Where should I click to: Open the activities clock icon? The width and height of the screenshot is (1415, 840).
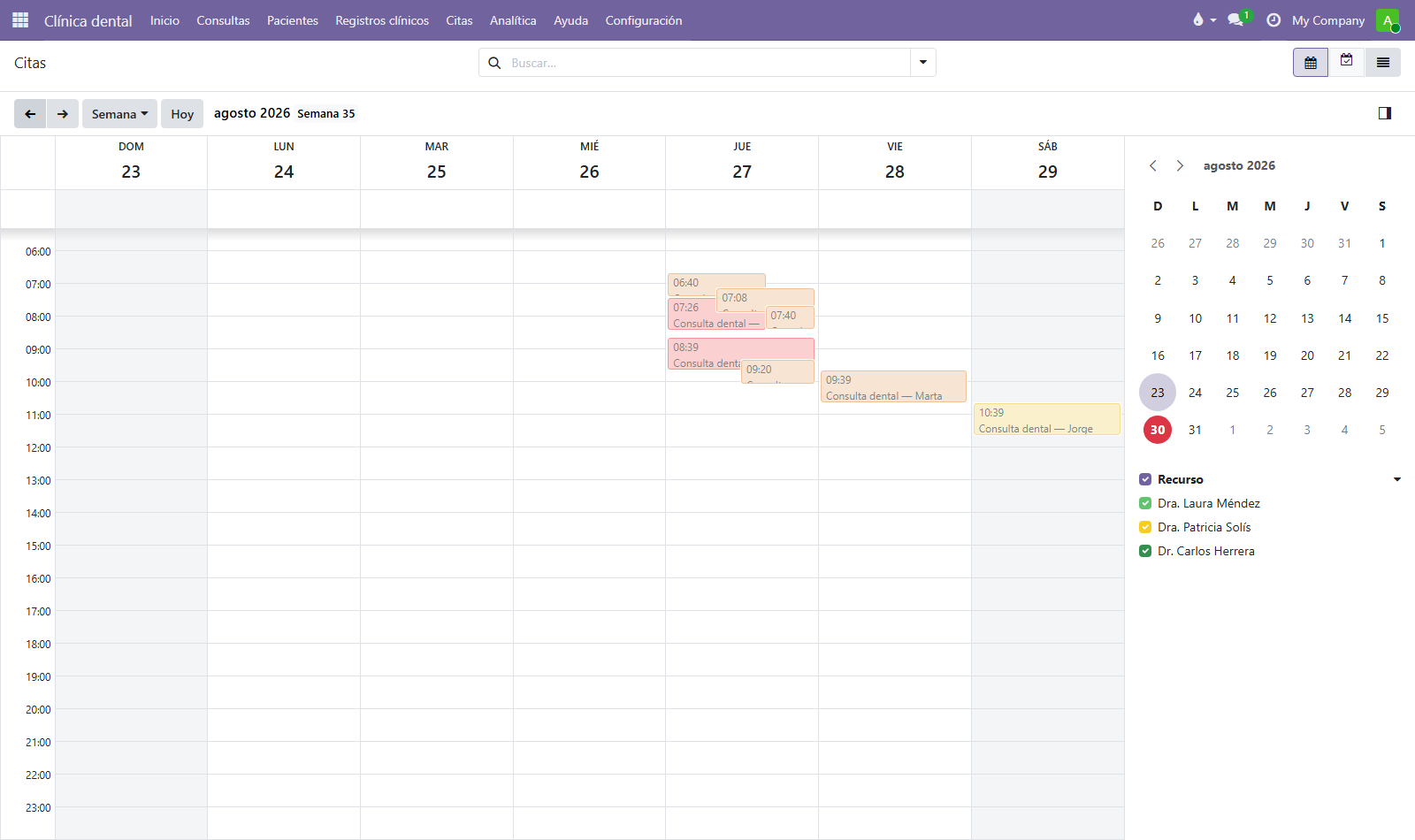pos(1273,20)
